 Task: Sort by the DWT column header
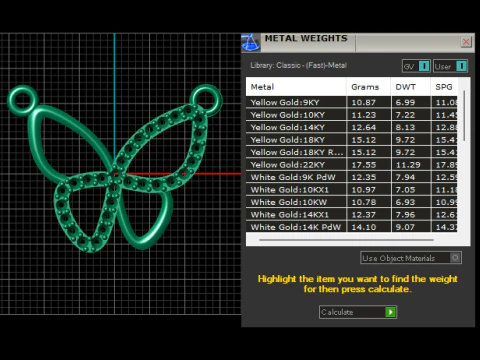pyautogui.click(x=411, y=87)
